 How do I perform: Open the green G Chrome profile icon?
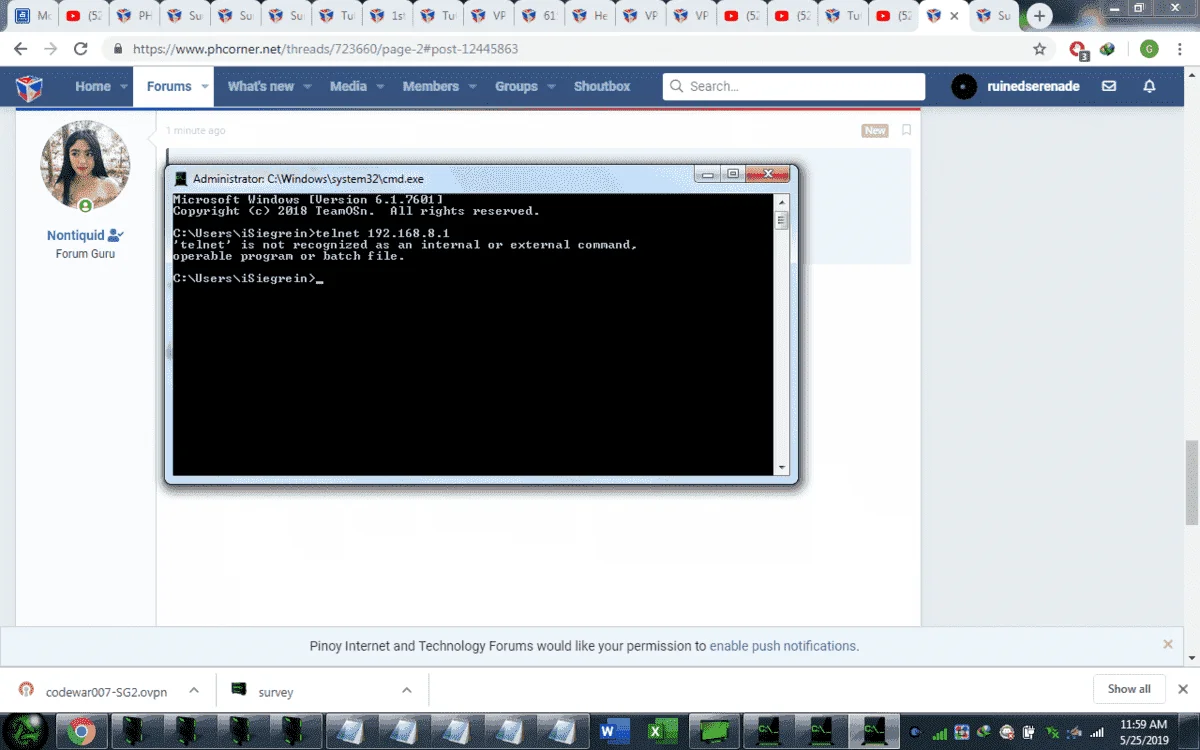click(x=1149, y=48)
